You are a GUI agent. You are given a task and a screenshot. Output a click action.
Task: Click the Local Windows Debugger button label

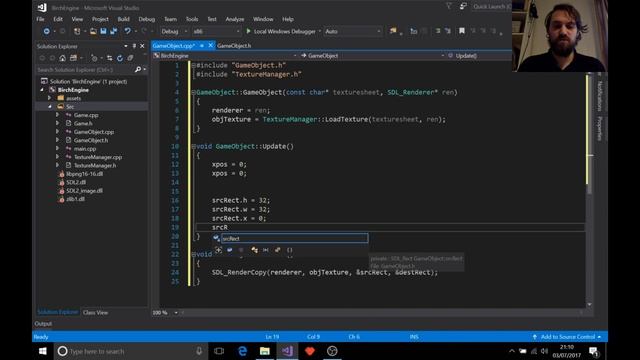pos(284,31)
